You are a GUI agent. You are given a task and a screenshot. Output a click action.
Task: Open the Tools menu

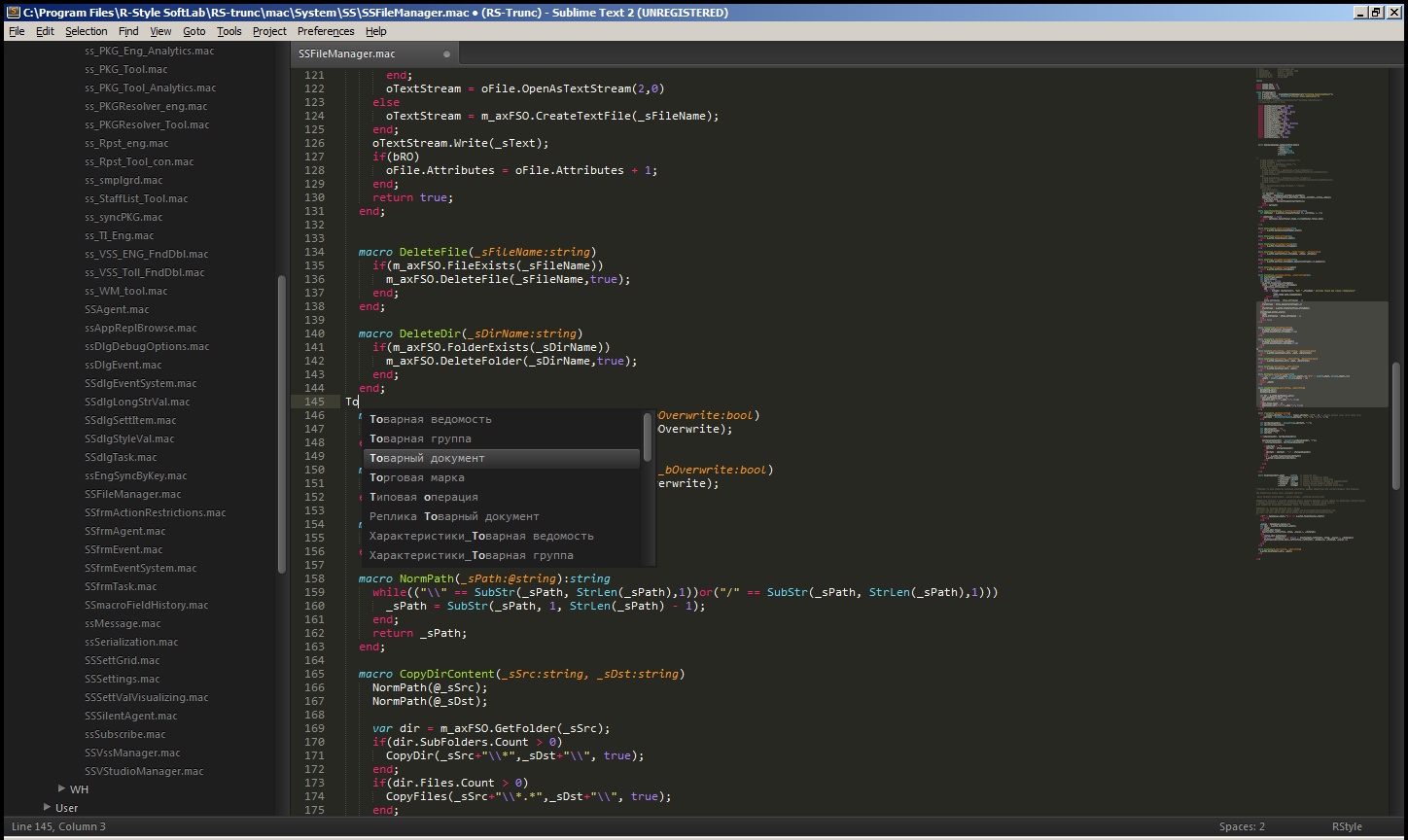[229, 31]
